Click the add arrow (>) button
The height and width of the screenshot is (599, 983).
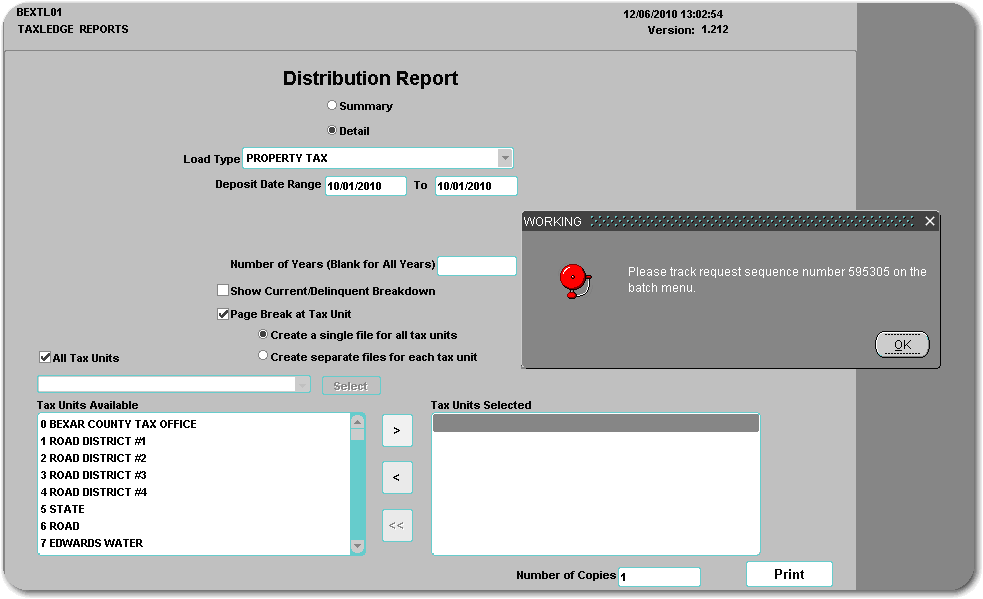[x=397, y=430]
